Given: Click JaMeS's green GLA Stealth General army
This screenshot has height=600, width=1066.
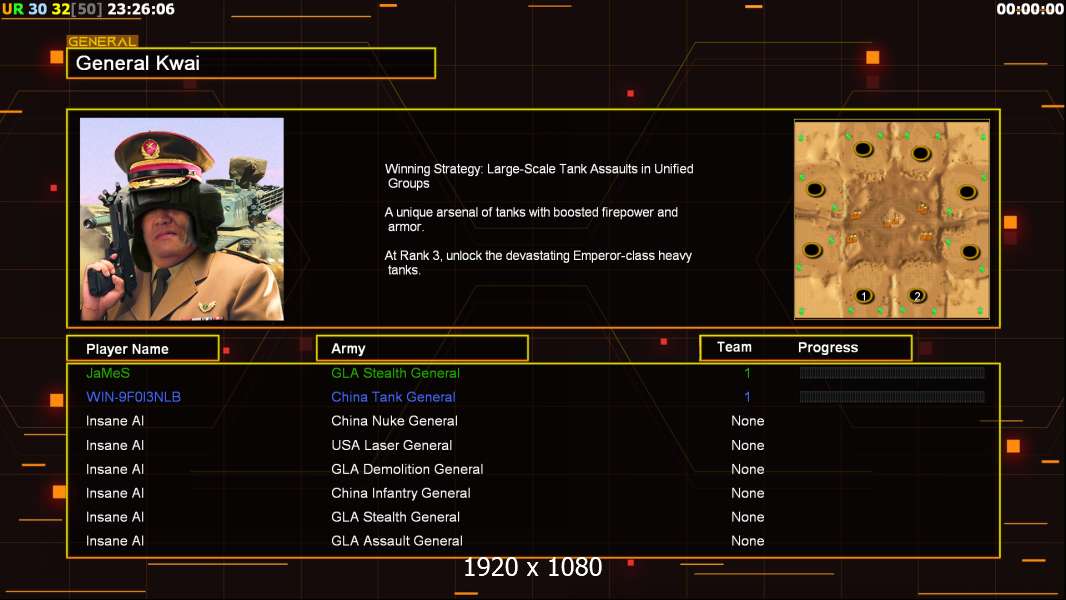Looking at the screenshot, I should [395, 373].
